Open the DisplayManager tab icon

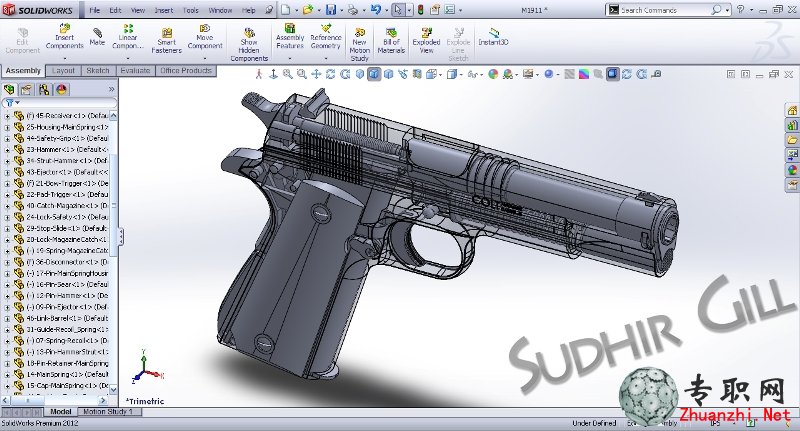(x=61, y=90)
